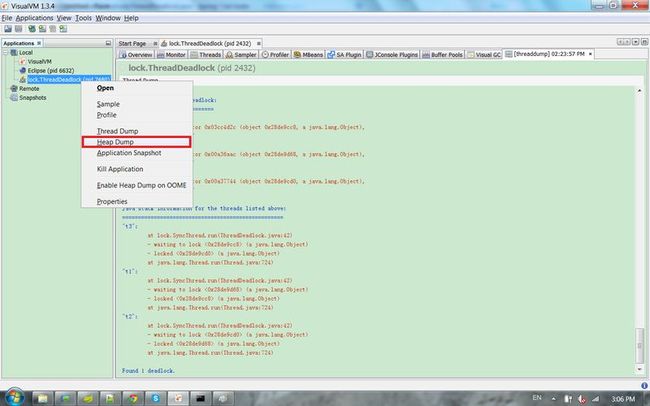Choose Enable Heap Dump on OOME
This screenshot has width=650, height=406.
[x=137, y=185]
